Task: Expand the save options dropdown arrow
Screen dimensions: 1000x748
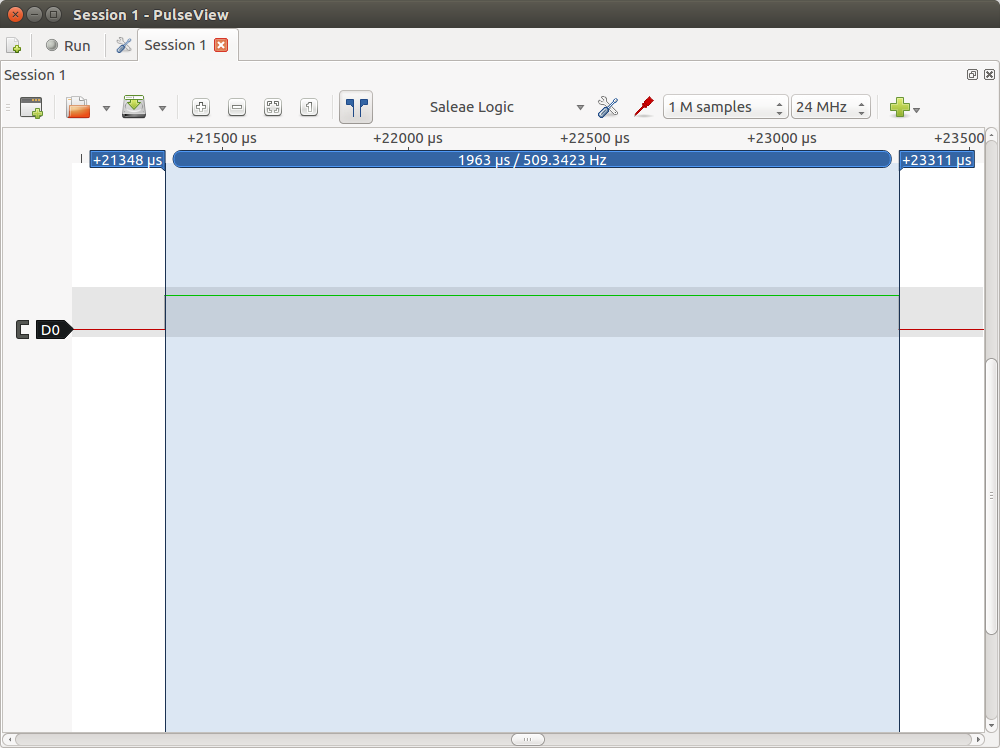Action: [163, 108]
